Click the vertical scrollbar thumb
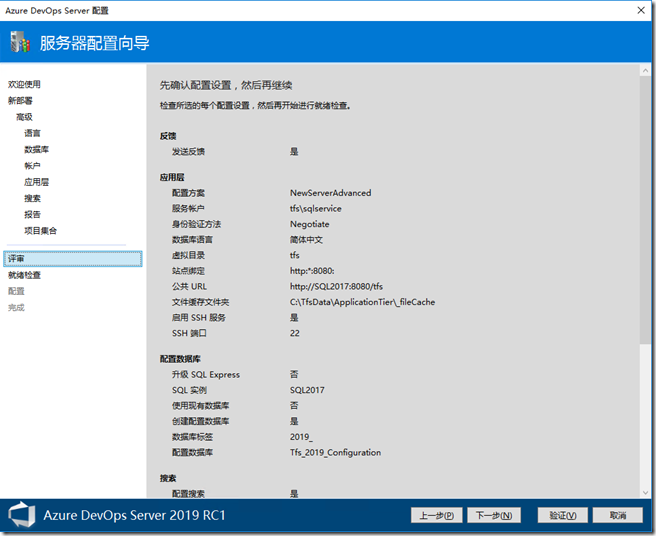656x536 pixels. (645, 210)
